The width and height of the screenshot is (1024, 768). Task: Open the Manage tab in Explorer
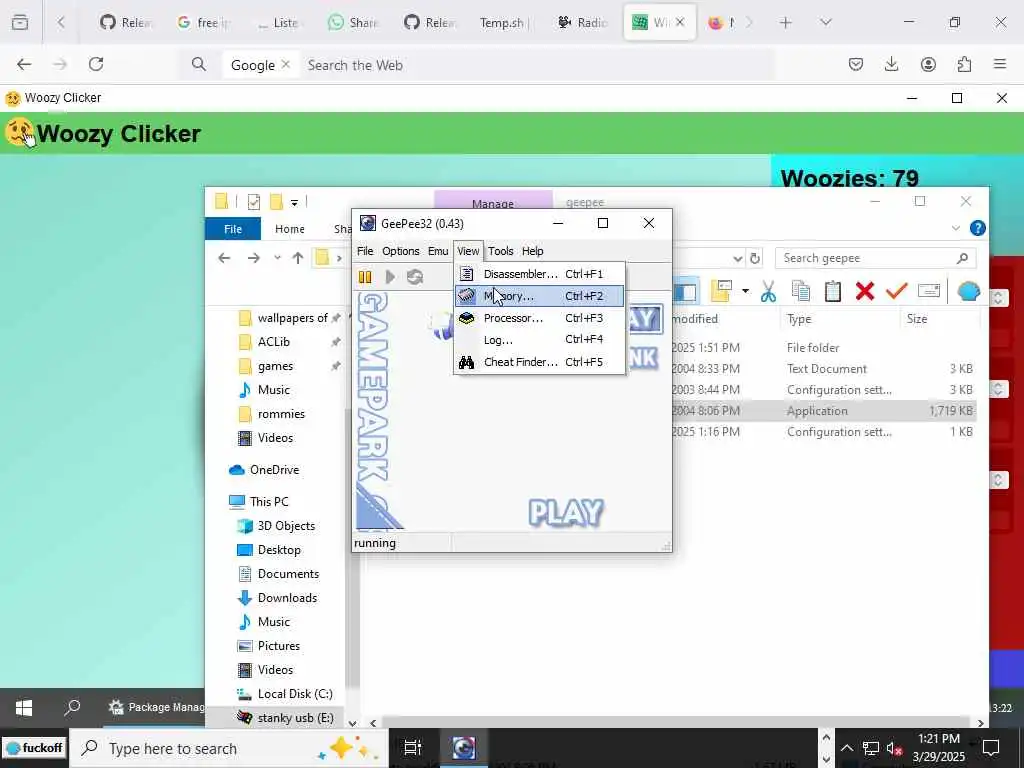click(493, 201)
